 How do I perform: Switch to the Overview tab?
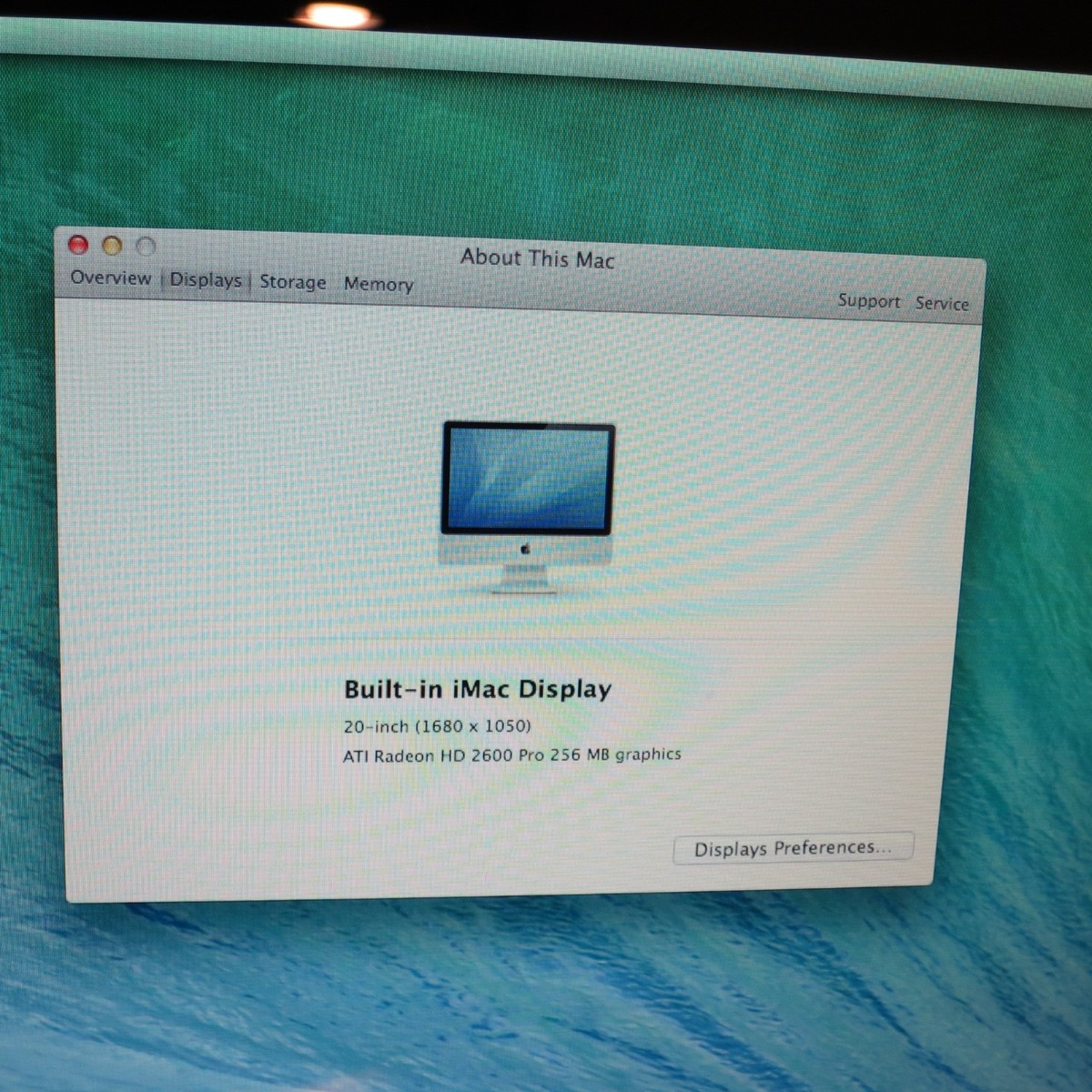click(110, 278)
